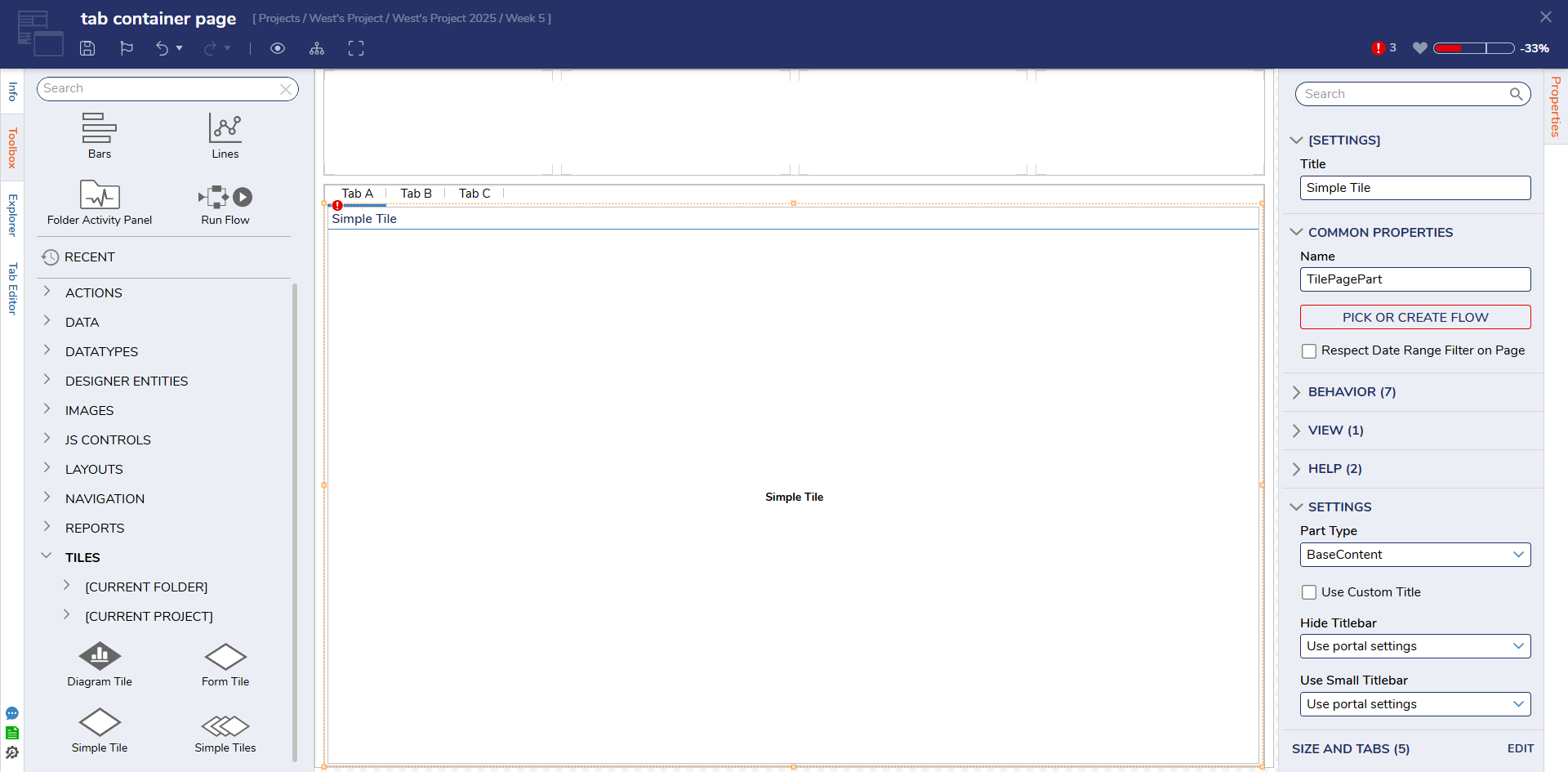Expand the BEHAVIOR (7) section
Image resolution: width=1568 pixels, height=772 pixels.
[x=1296, y=392]
